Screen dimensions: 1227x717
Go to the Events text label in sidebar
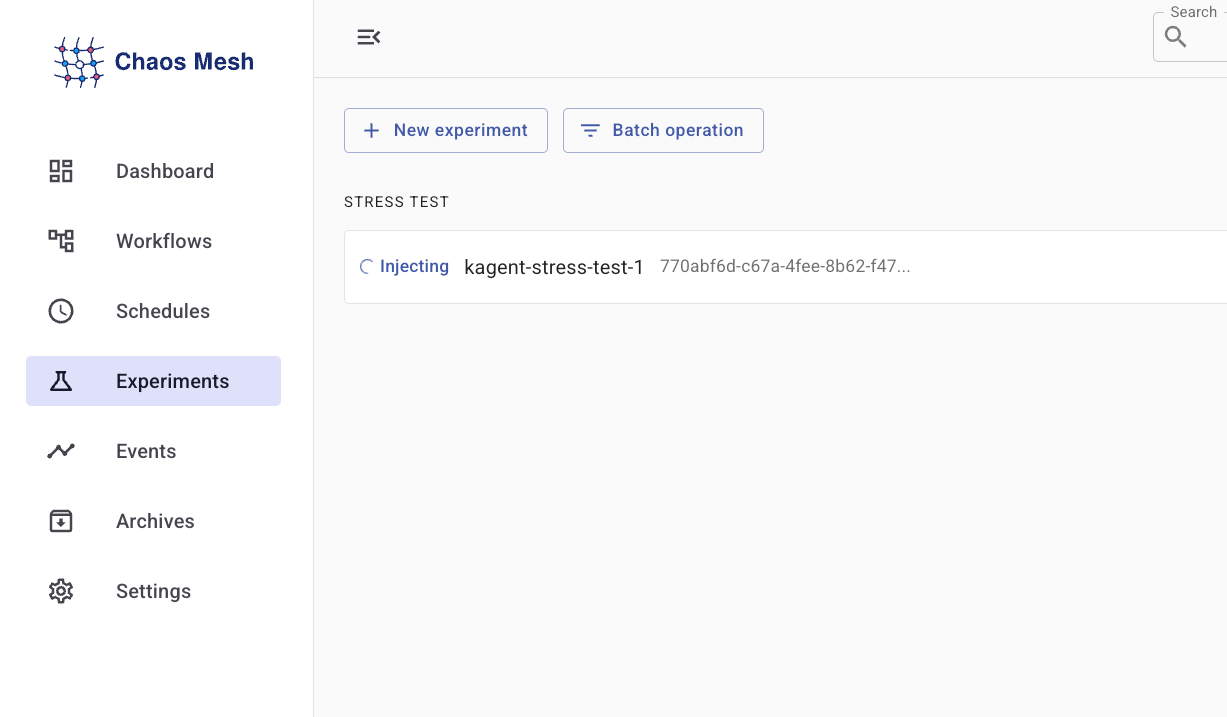(x=146, y=451)
